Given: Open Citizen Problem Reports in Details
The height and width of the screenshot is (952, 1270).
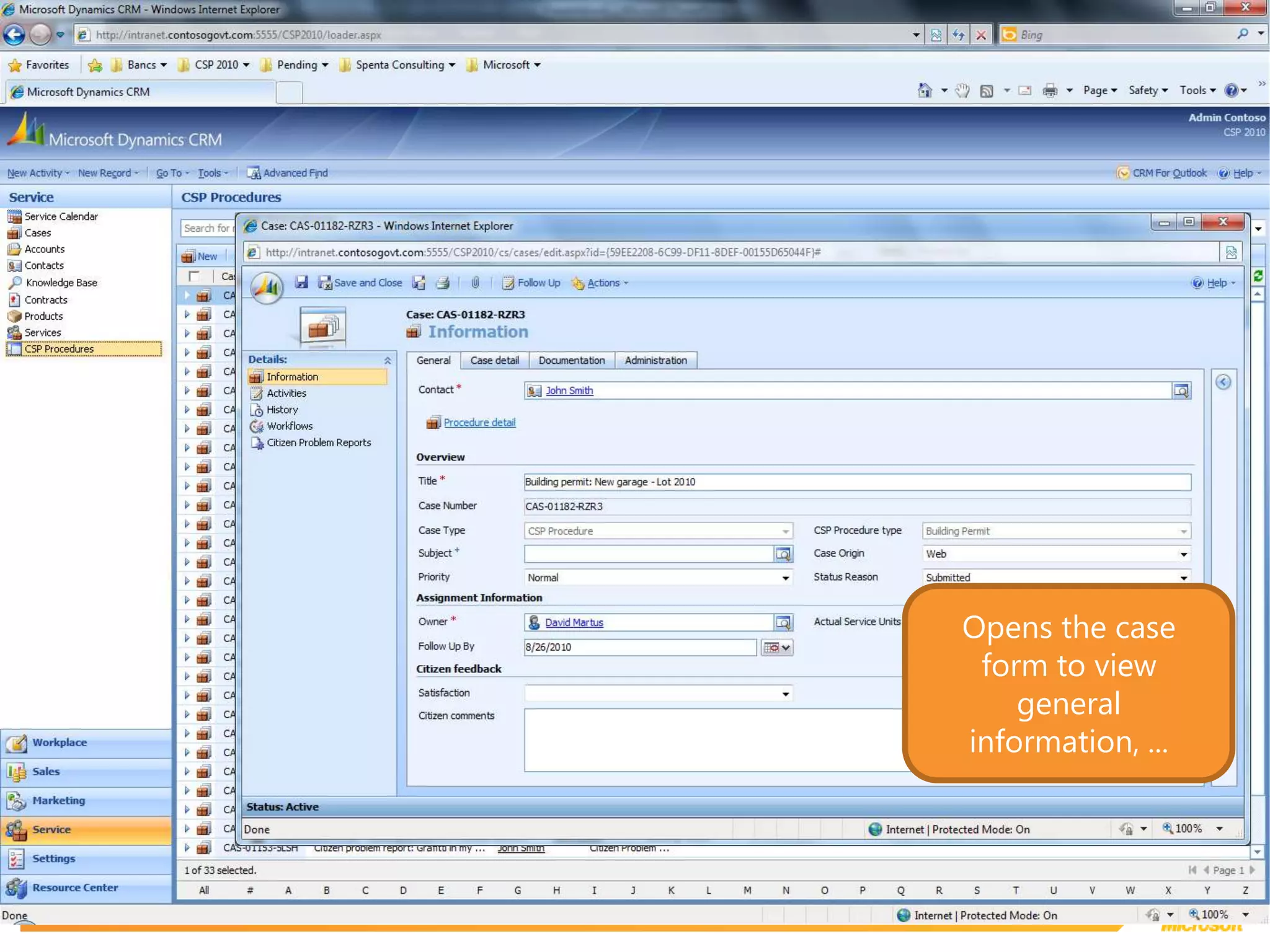Looking at the screenshot, I should (319, 443).
